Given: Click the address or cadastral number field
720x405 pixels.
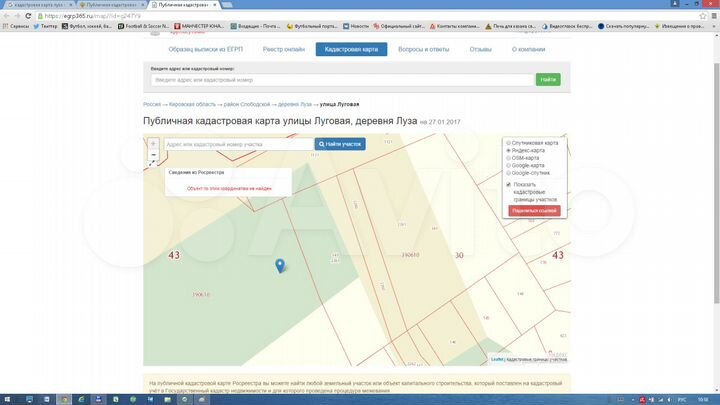Looking at the screenshot, I should [x=341, y=79].
